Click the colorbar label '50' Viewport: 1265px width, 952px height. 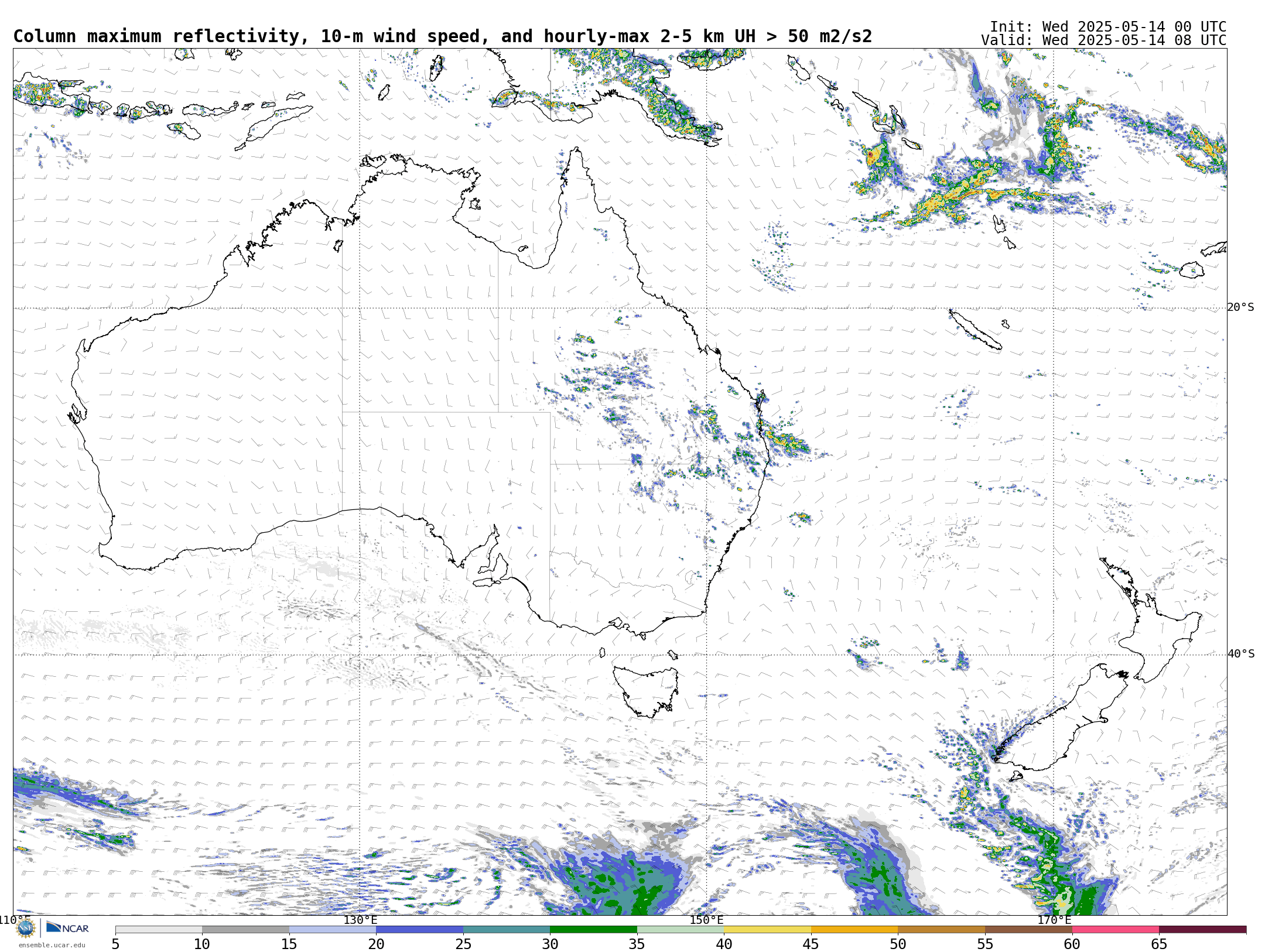898,944
